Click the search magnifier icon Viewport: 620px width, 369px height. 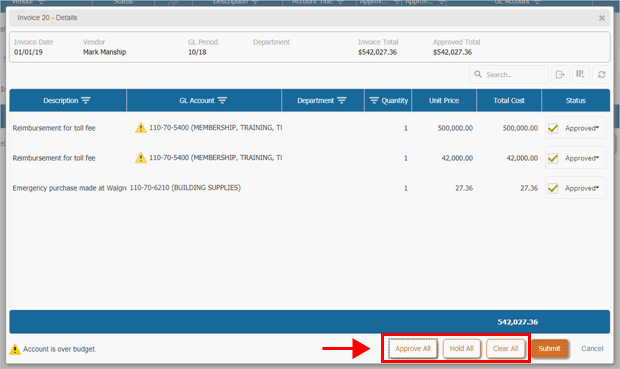(x=478, y=74)
